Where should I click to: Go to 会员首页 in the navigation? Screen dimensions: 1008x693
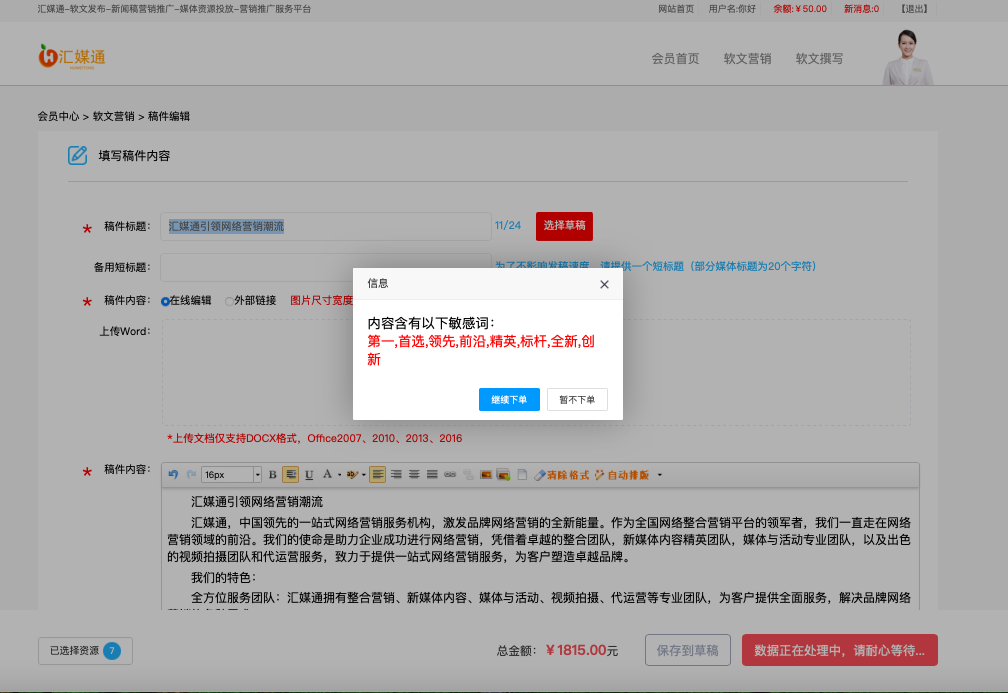click(675, 58)
